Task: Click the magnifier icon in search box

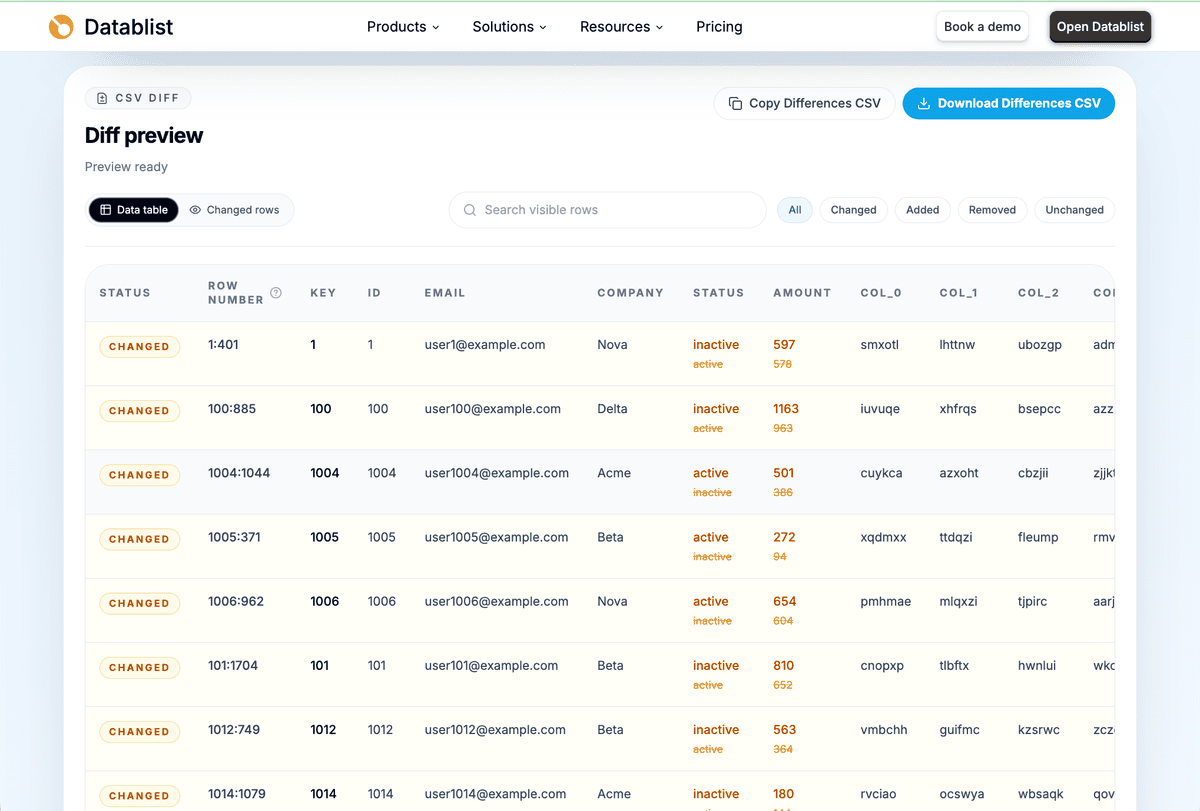Action: pyautogui.click(x=470, y=210)
